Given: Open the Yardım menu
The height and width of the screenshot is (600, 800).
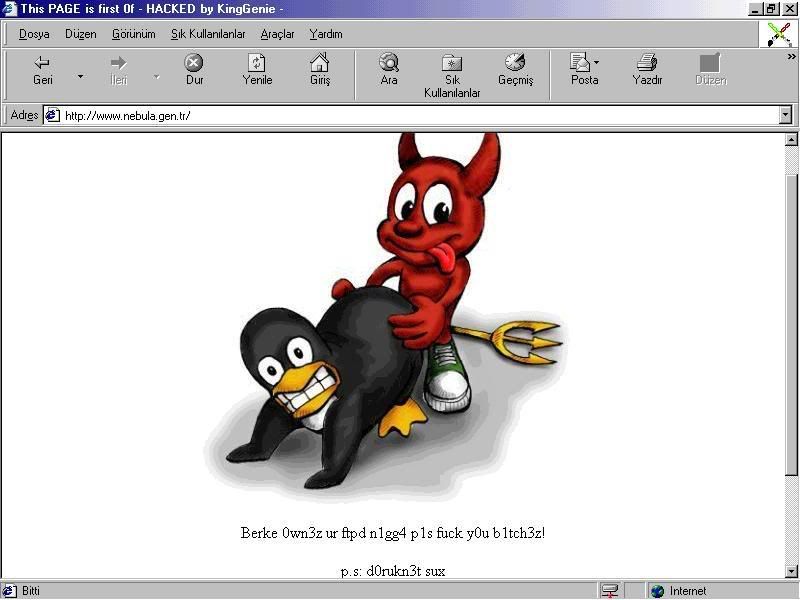Looking at the screenshot, I should (x=326, y=34).
